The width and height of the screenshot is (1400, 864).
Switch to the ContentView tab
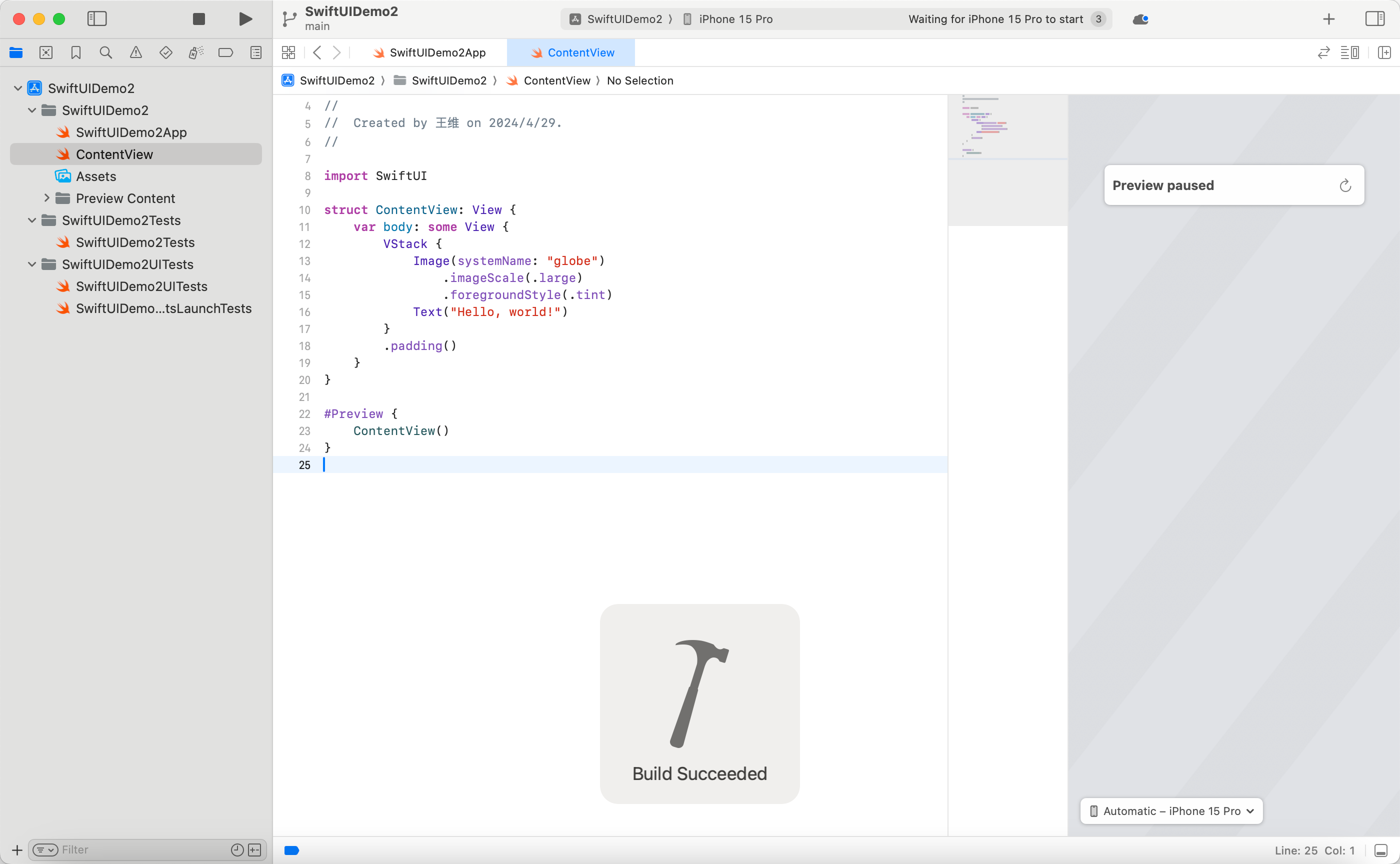[x=571, y=52]
